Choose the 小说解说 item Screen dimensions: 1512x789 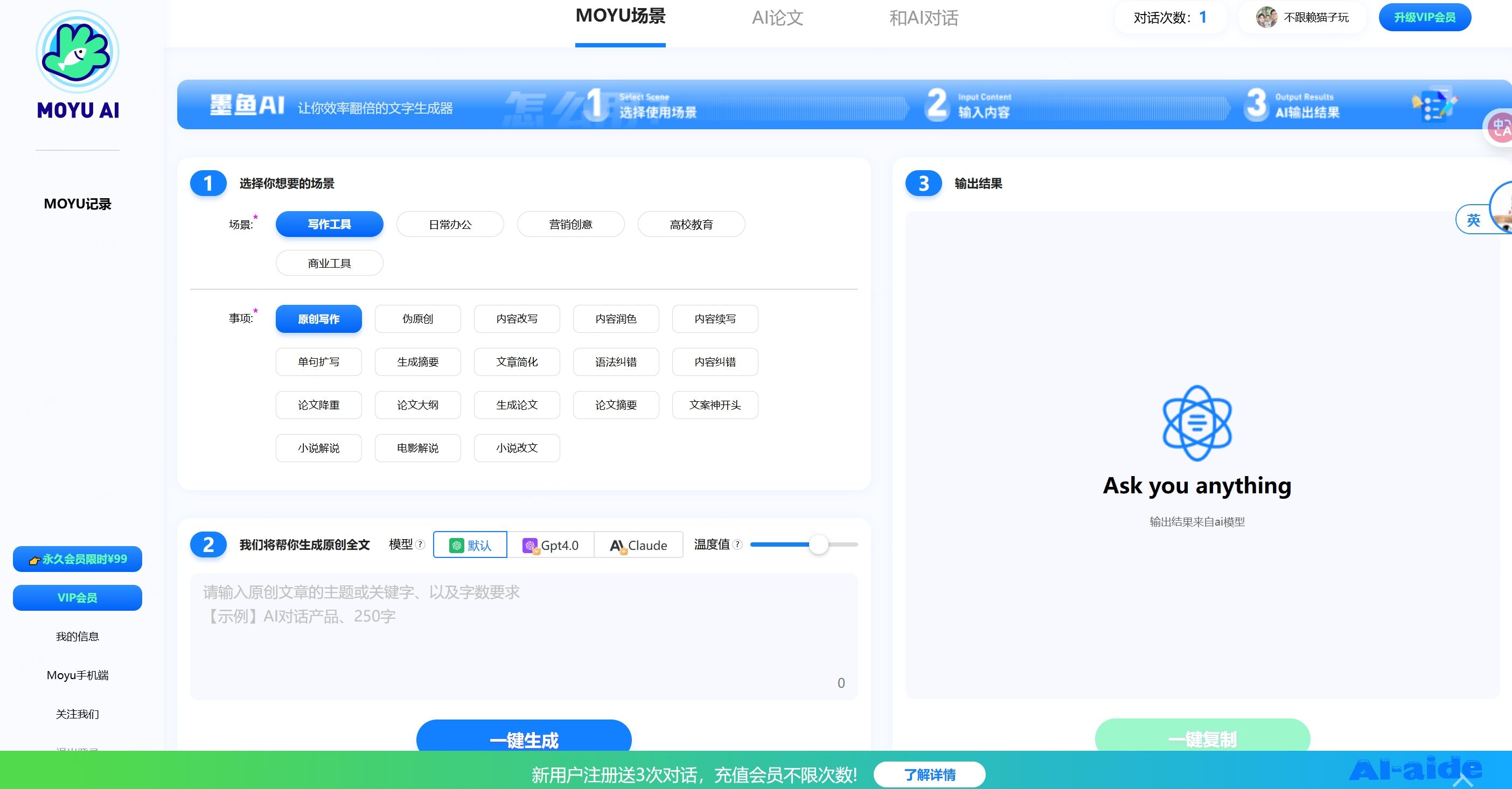coord(319,448)
